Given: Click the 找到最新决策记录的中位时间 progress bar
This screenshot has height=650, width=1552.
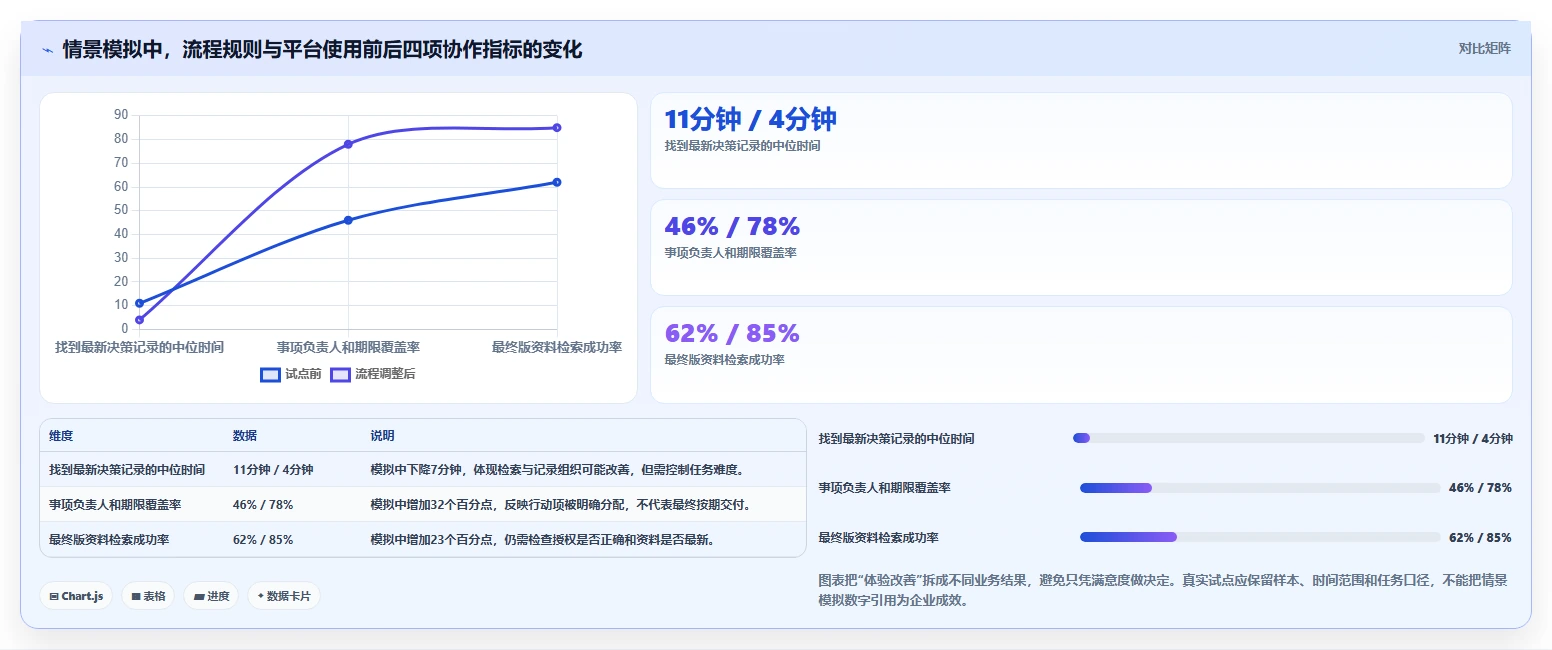Looking at the screenshot, I should click(1248, 438).
